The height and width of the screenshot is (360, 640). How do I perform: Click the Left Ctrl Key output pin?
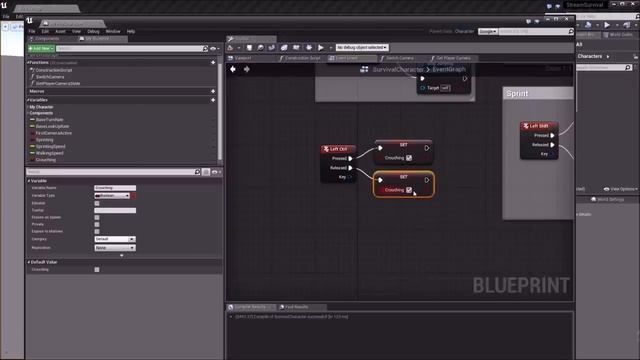pyautogui.click(x=350, y=177)
